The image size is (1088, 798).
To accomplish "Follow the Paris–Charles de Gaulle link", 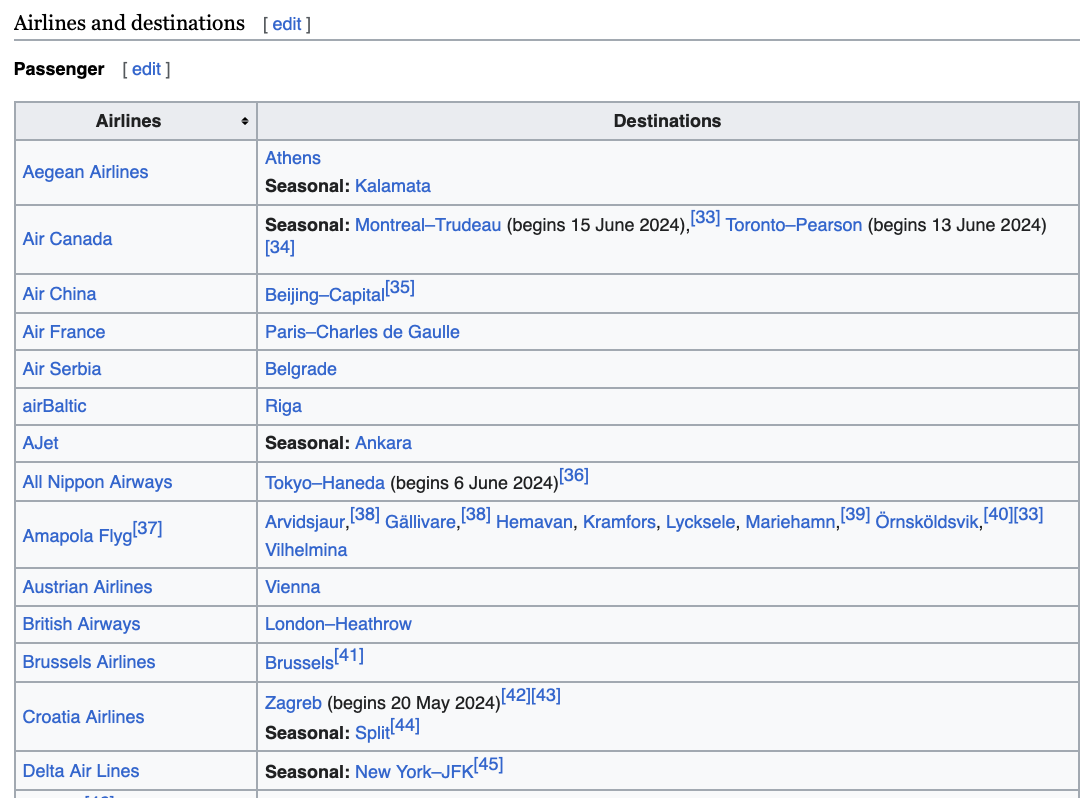I will coord(362,332).
